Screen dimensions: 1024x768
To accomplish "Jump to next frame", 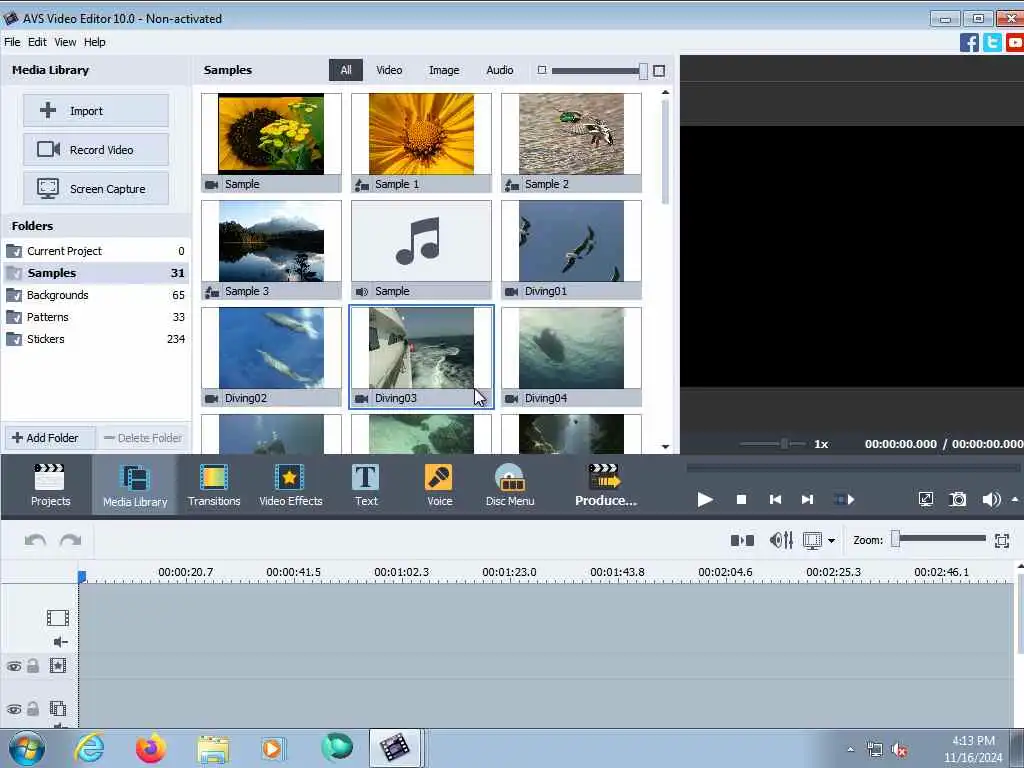I will (x=807, y=500).
